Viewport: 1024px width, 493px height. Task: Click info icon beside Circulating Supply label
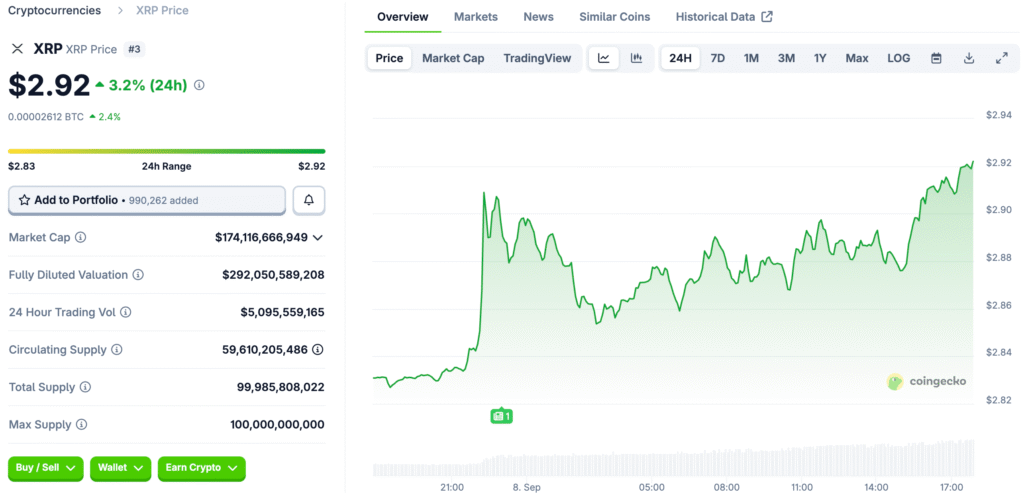116,350
